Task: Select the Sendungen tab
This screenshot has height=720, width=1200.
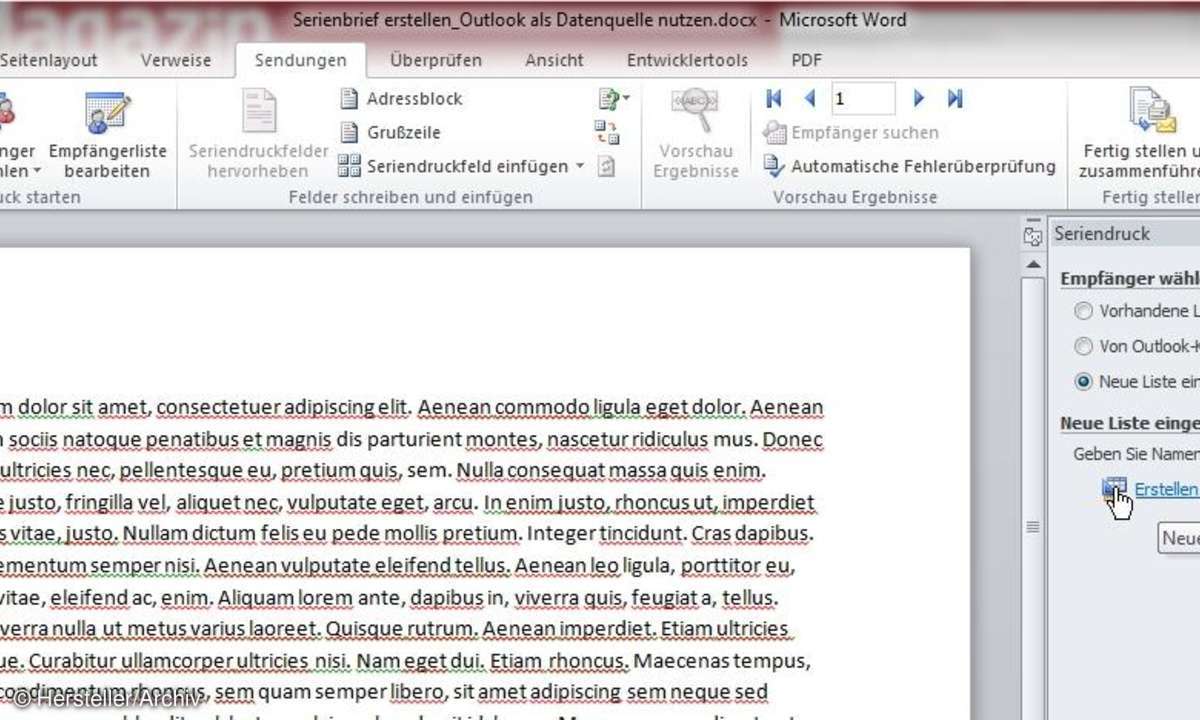Action: click(300, 60)
